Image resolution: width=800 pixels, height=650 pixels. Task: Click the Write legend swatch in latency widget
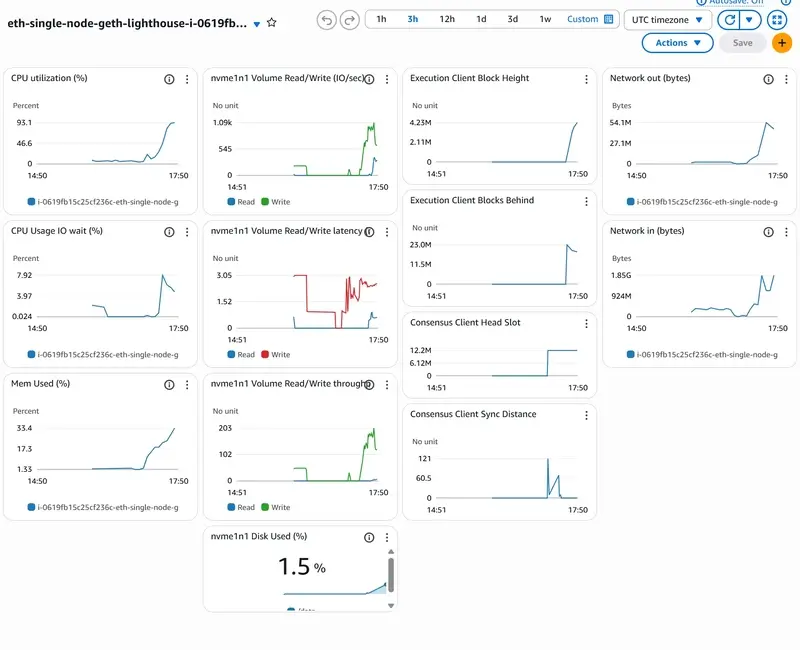click(x=265, y=354)
